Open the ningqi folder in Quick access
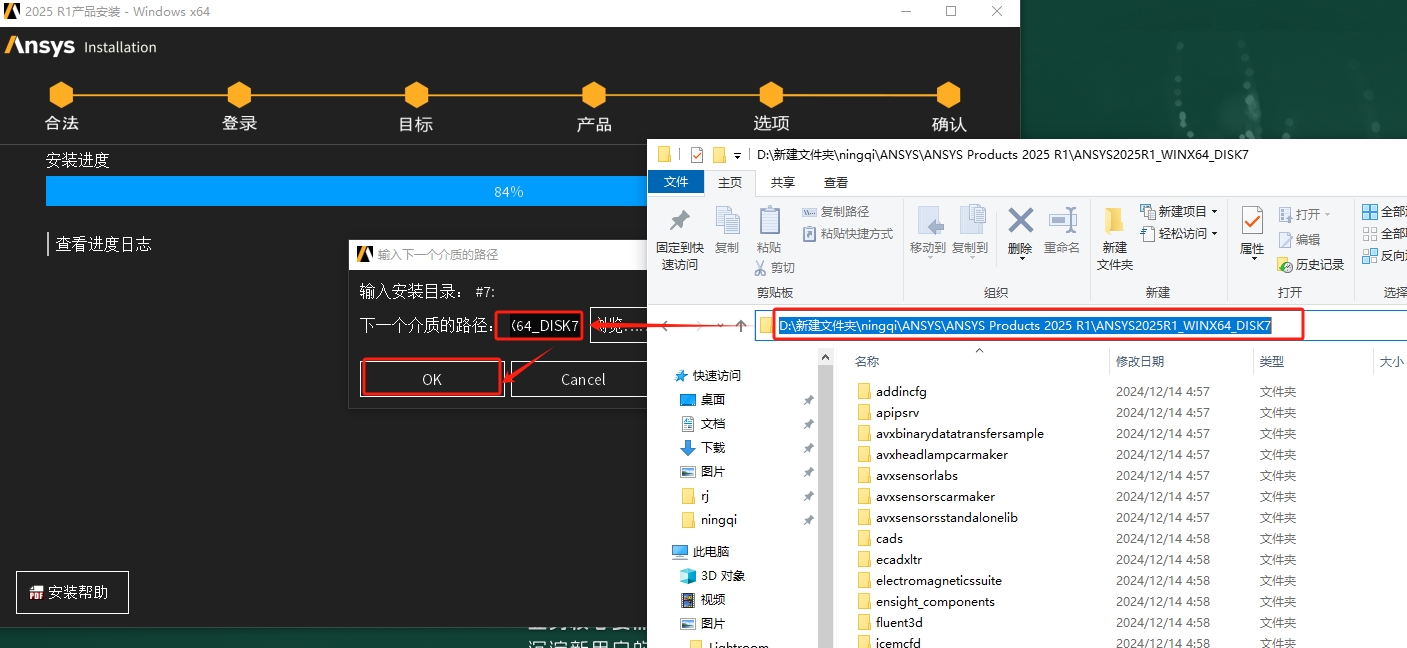This screenshot has height=648, width=1407. pos(709,520)
